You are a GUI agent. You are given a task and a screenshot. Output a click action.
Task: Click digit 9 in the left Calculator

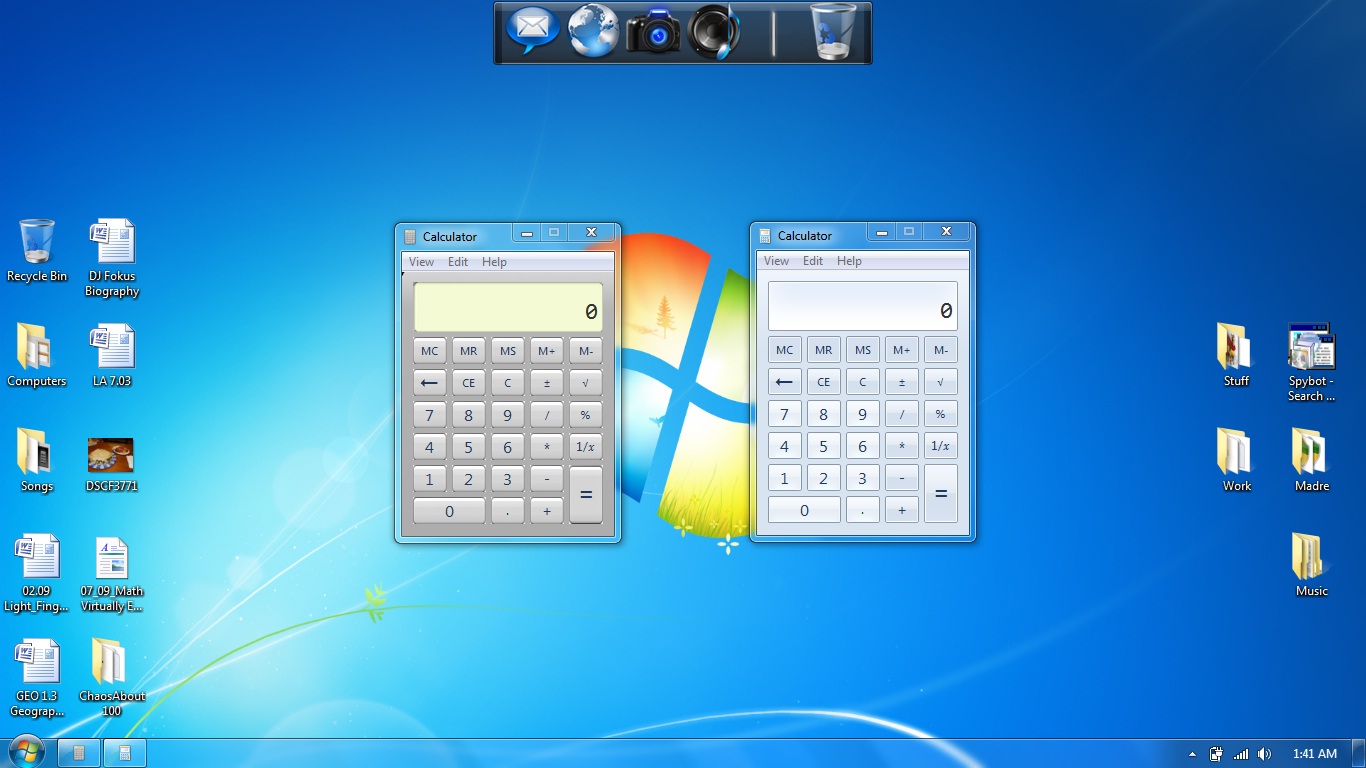click(x=508, y=416)
